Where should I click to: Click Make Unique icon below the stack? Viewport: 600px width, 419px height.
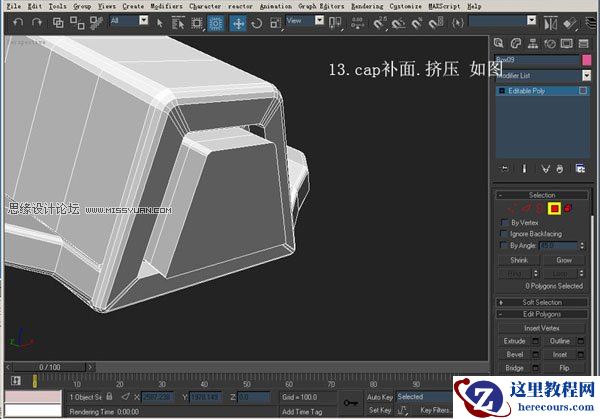pyautogui.click(x=545, y=169)
